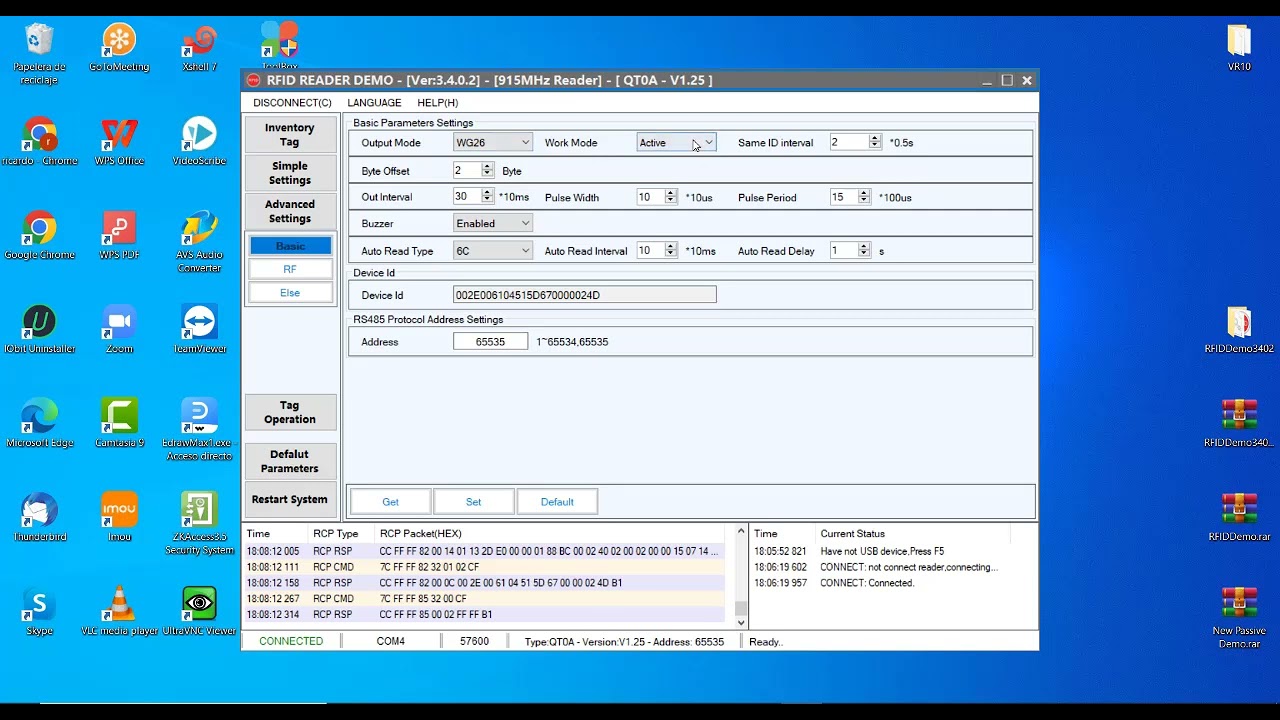Open the Tag Operation section

pyautogui.click(x=290, y=412)
